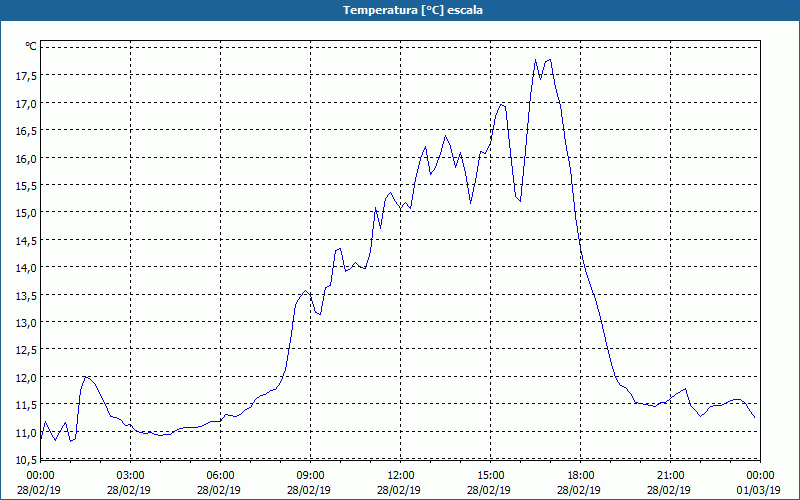The height and width of the screenshot is (500, 800).
Task: Select the 13,5 y-axis value
Action: click(26, 295)
